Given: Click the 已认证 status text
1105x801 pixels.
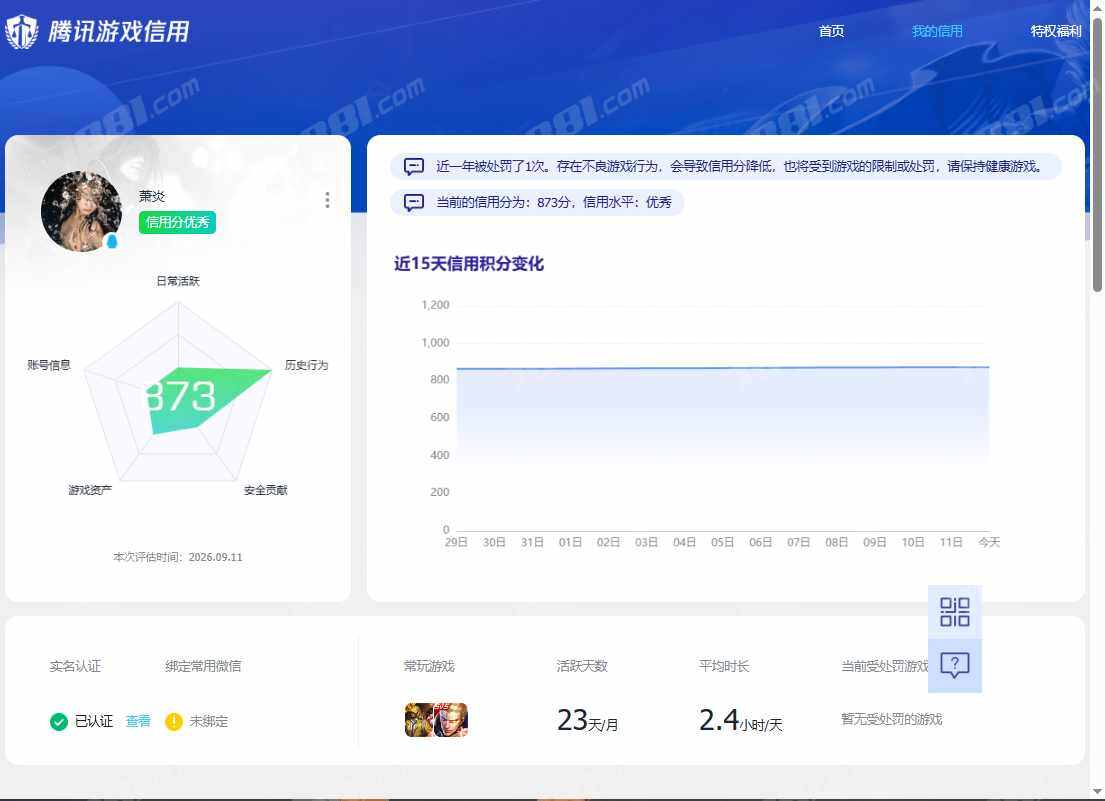Looking at the screenshot, I should (94, 721).
